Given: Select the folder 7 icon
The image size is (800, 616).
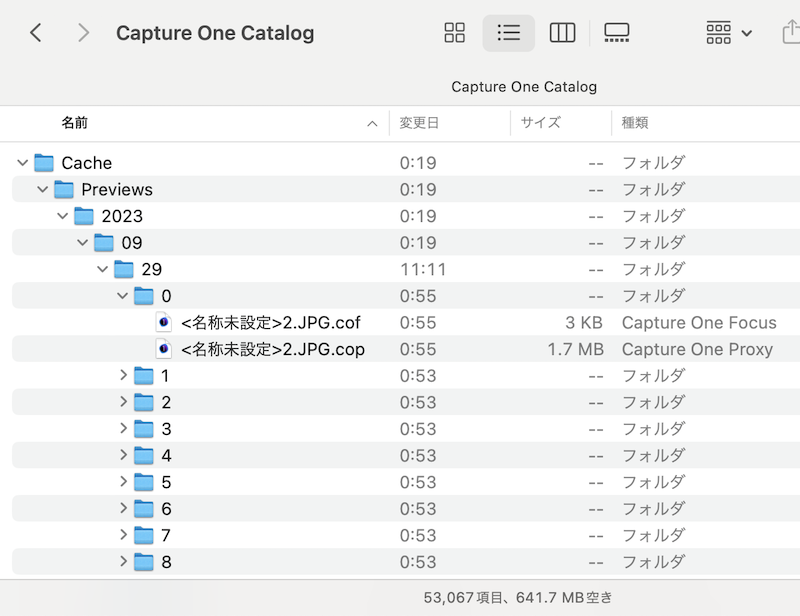Looking at the screenshot, I should [143, 535].
